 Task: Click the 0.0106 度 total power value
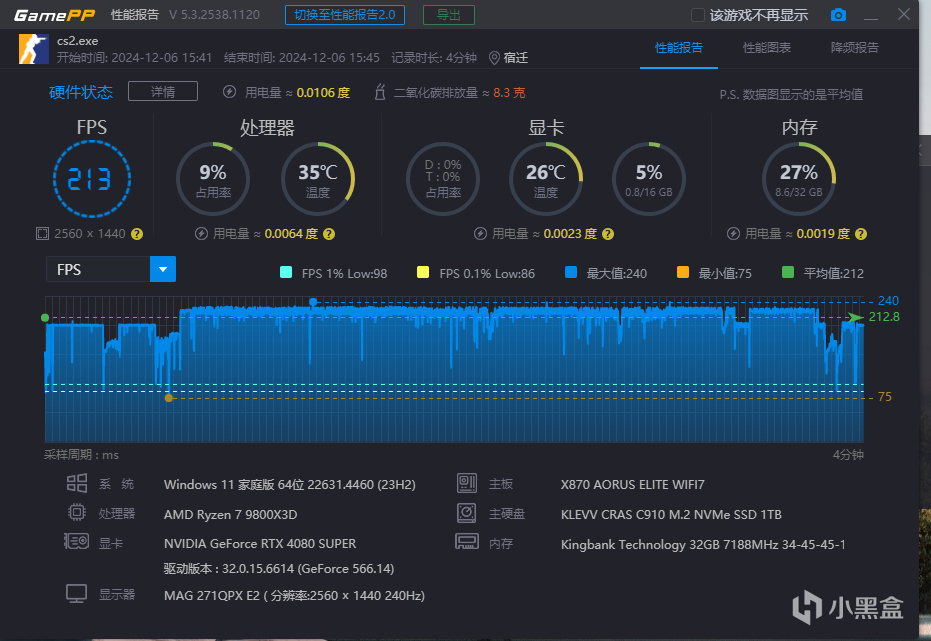323,93
